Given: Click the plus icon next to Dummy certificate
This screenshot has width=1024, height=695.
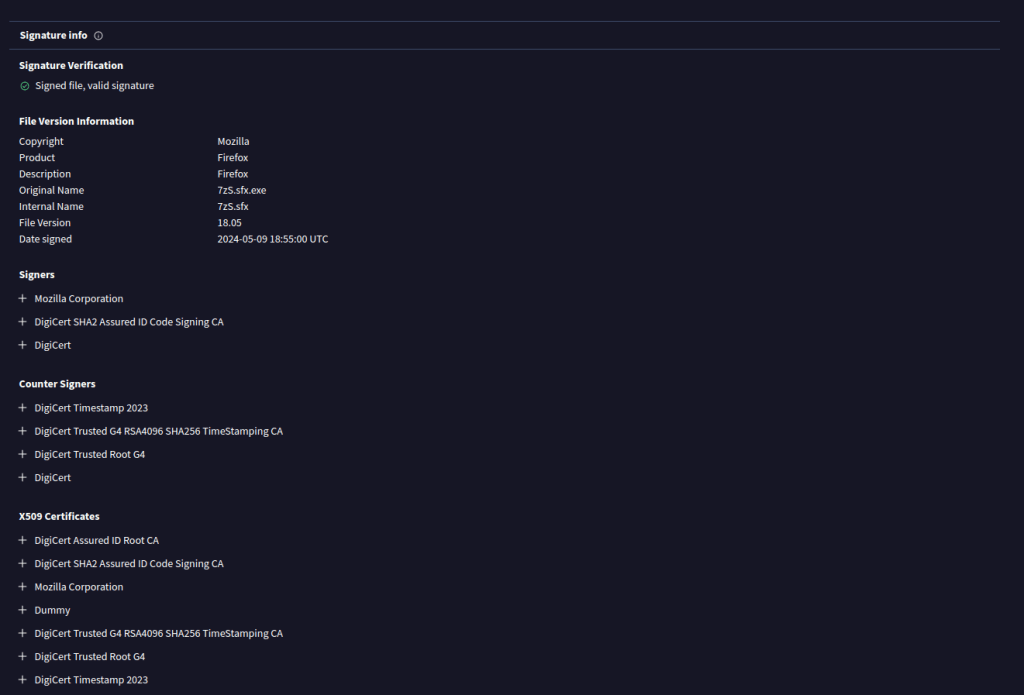Looking at the screenshot, I should click(23, 610).
